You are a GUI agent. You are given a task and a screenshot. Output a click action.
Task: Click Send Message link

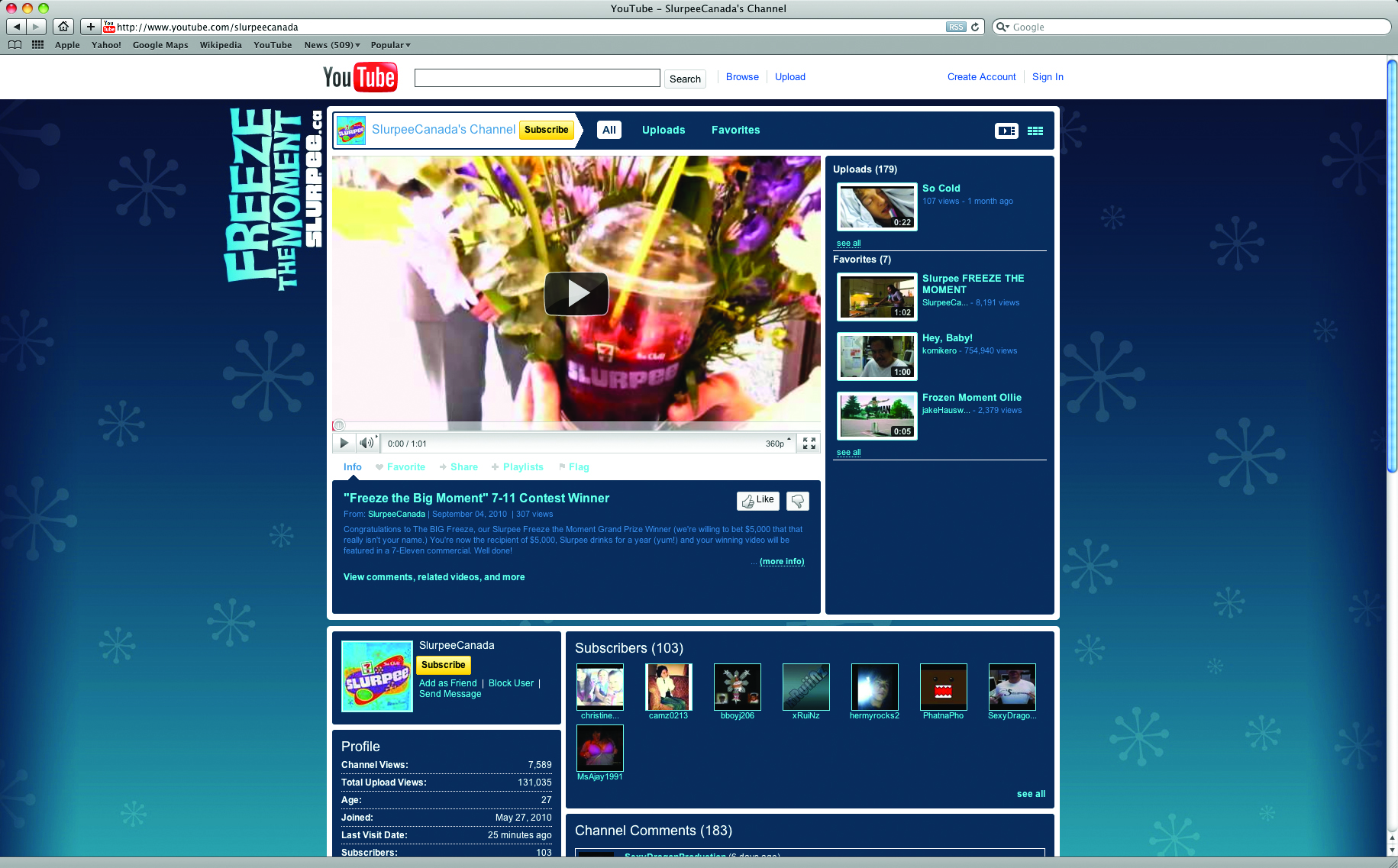[x=450, y=694]
